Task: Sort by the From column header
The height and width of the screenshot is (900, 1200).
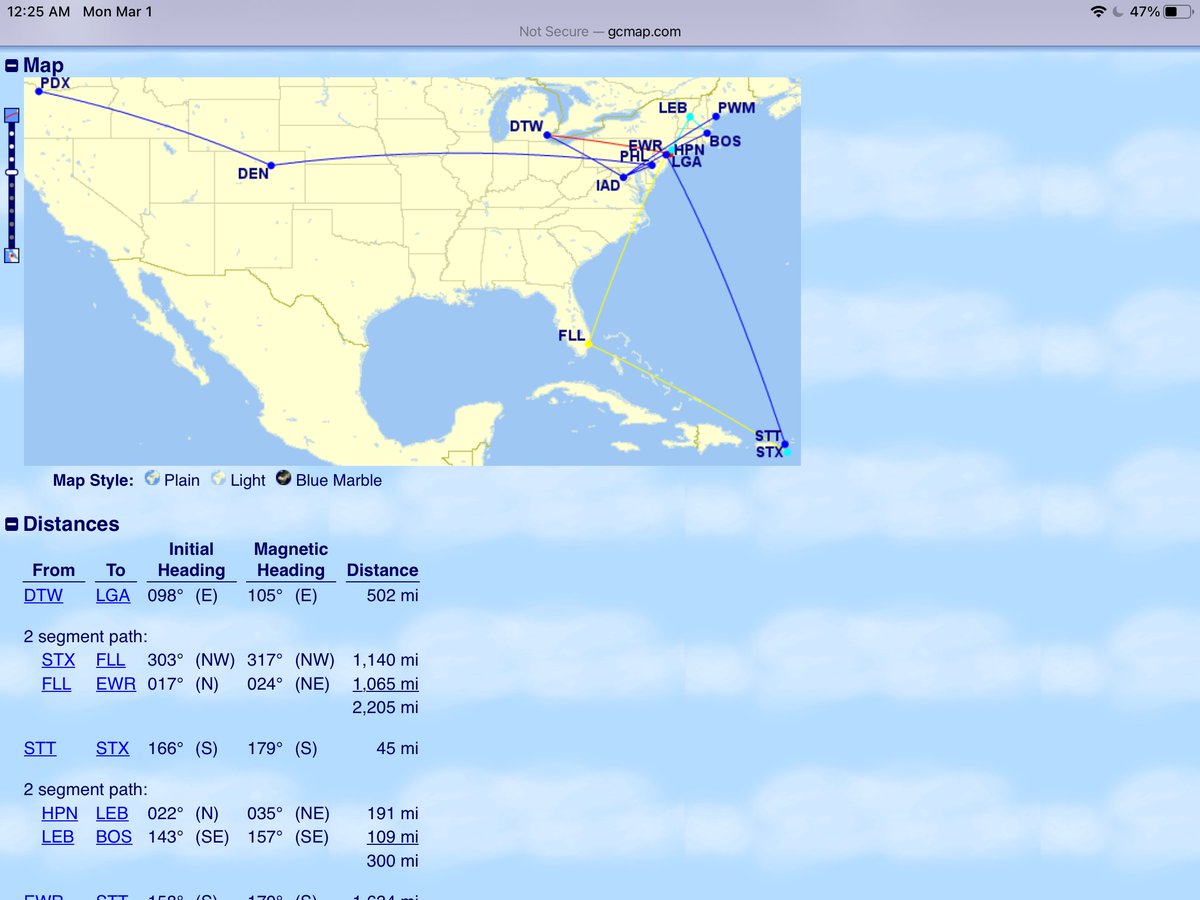Action: (x=53, y=570)
